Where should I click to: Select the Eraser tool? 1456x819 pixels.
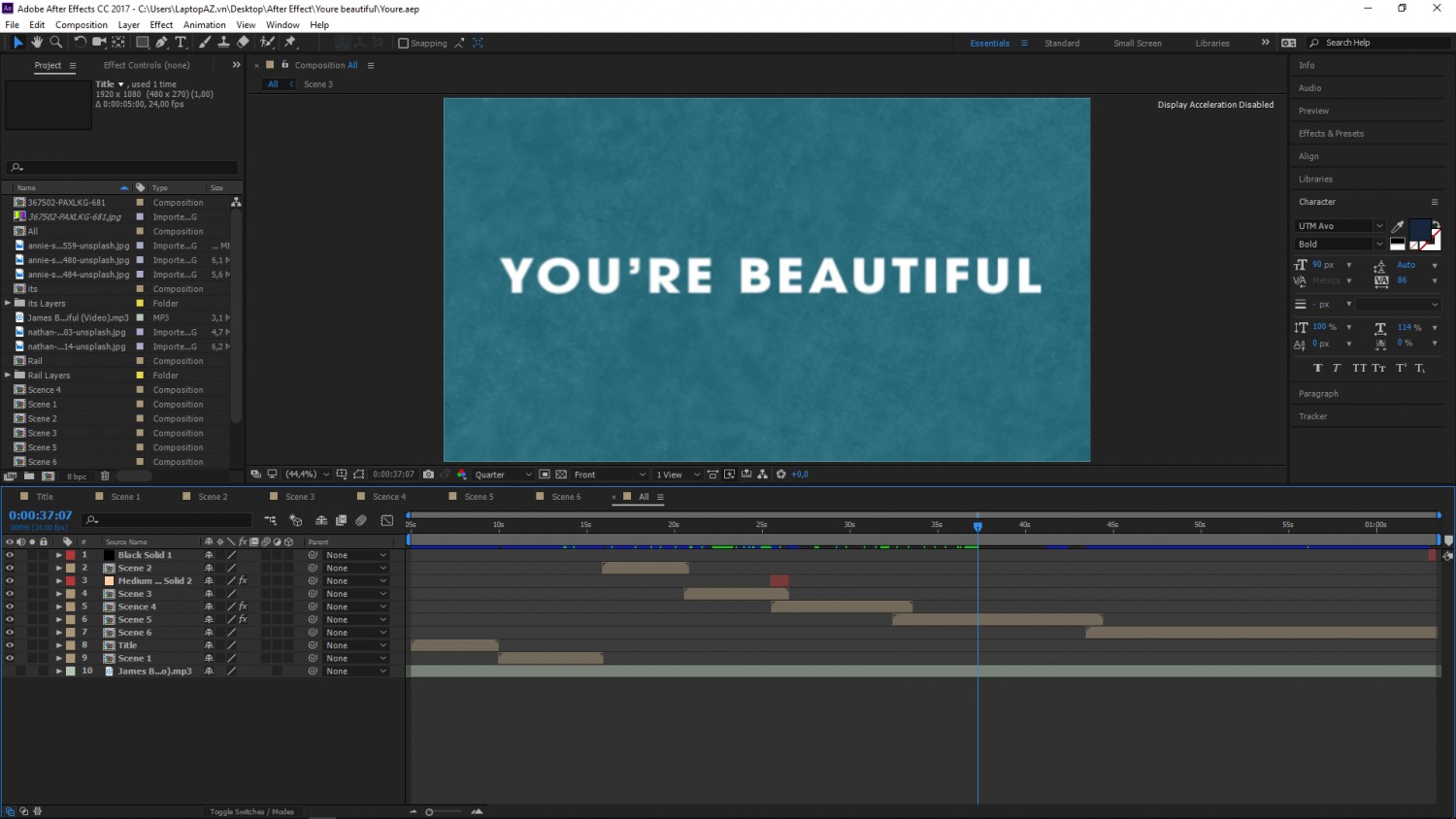(243, 43)
